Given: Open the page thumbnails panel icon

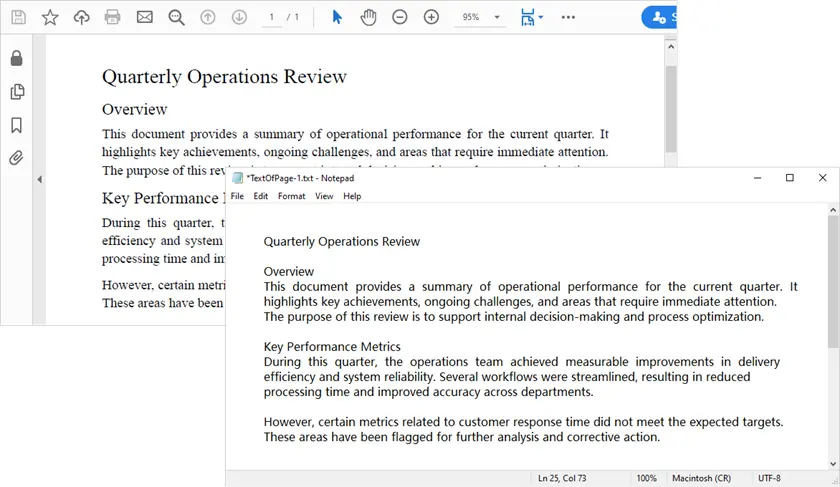Looking at the screenshot, I should pos(17,92).
